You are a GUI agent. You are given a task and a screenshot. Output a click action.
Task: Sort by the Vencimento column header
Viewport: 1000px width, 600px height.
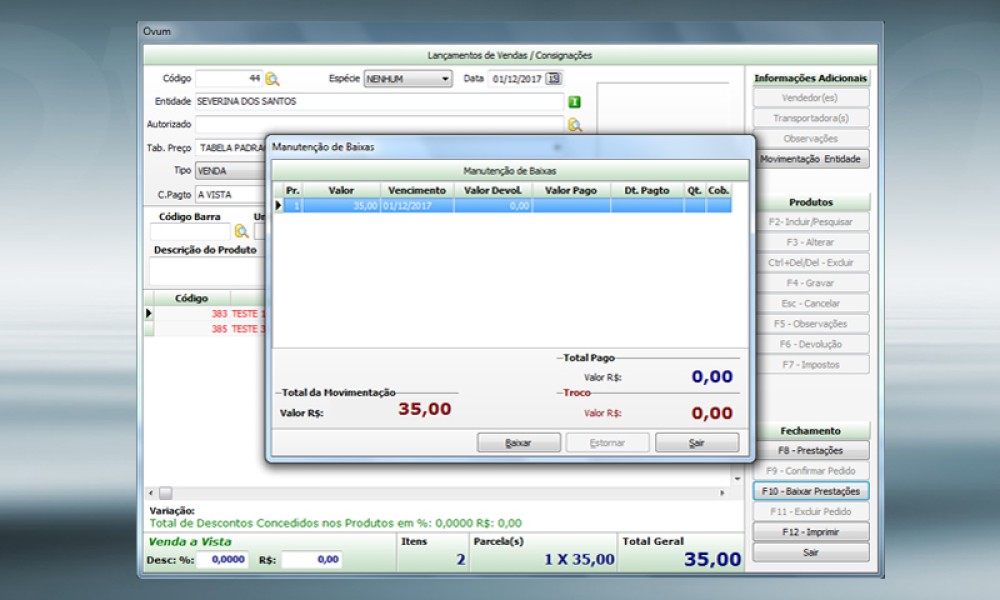coord(417,190)
